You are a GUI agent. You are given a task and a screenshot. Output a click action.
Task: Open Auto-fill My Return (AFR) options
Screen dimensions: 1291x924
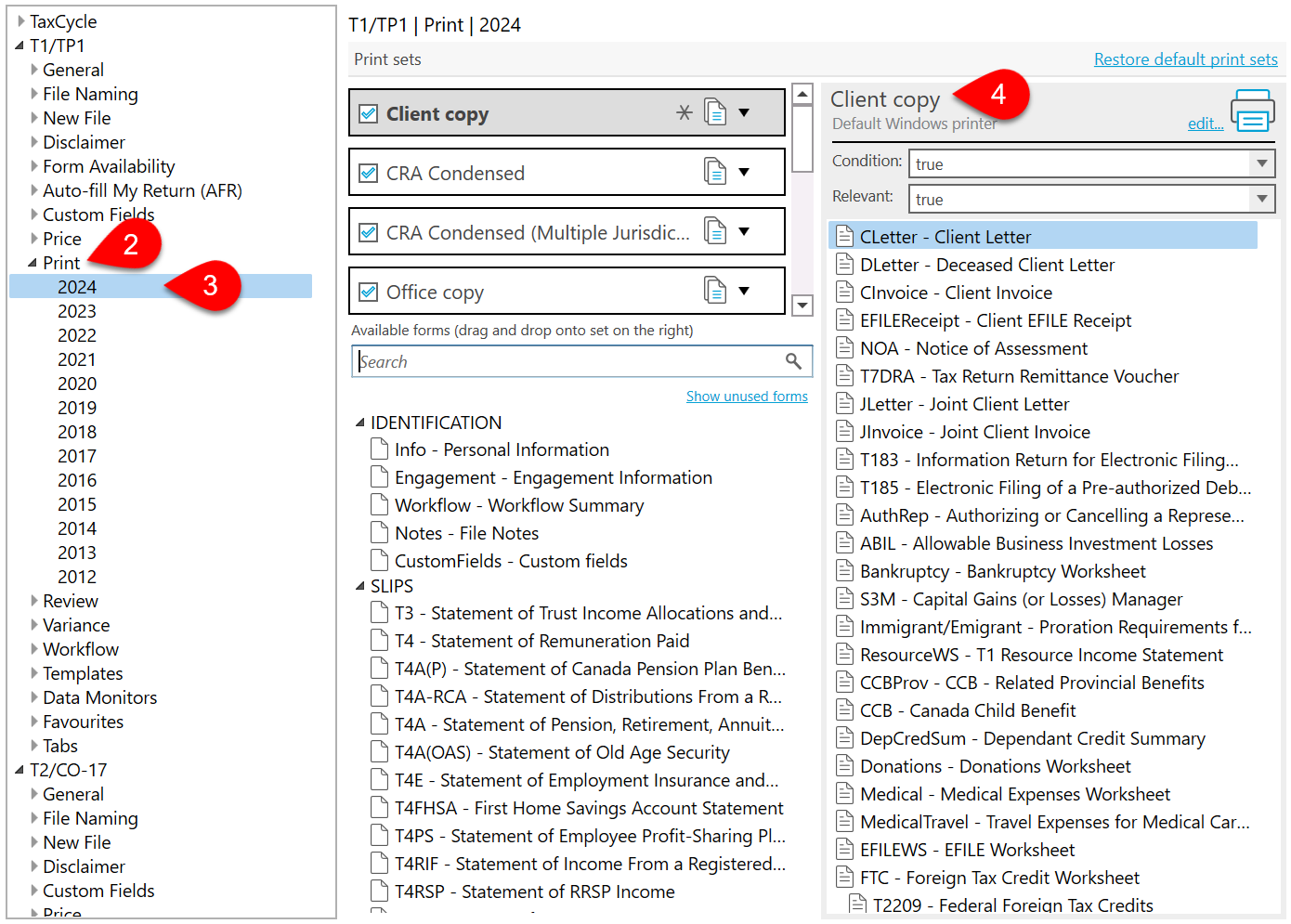coord(142,190)
